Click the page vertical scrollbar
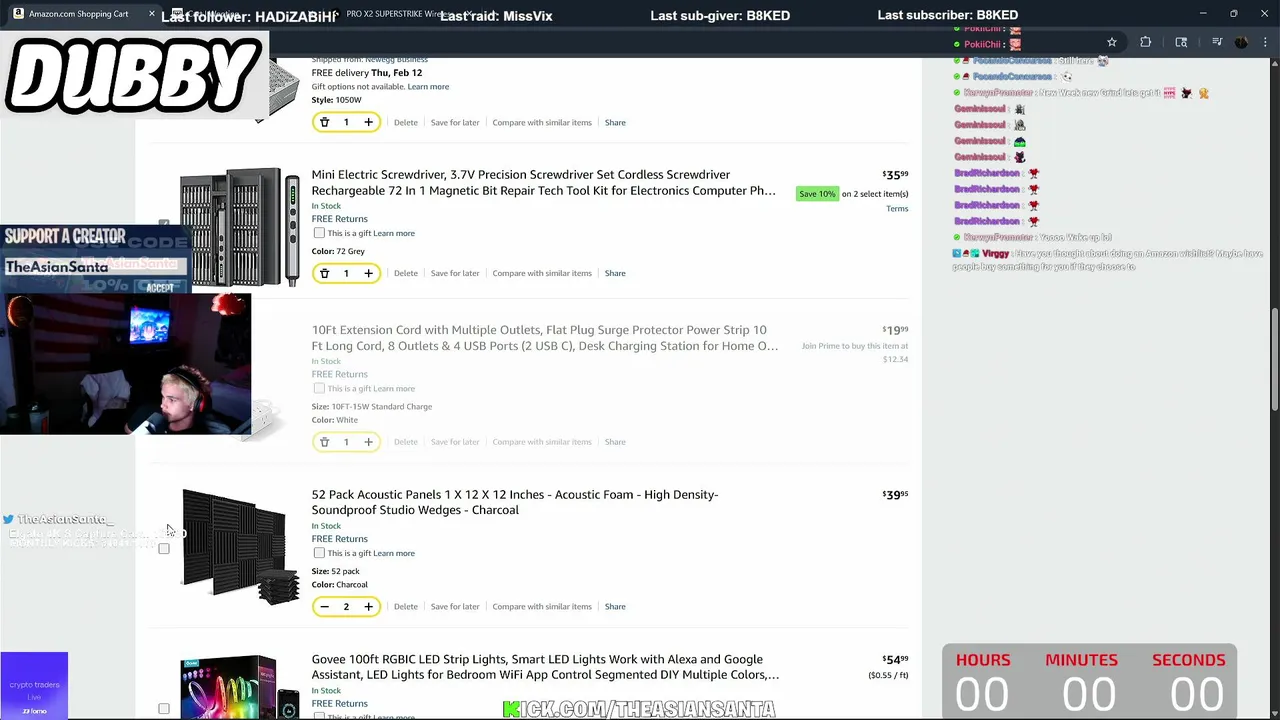Screen dimensions: 1280x720 coord(1274,358)
